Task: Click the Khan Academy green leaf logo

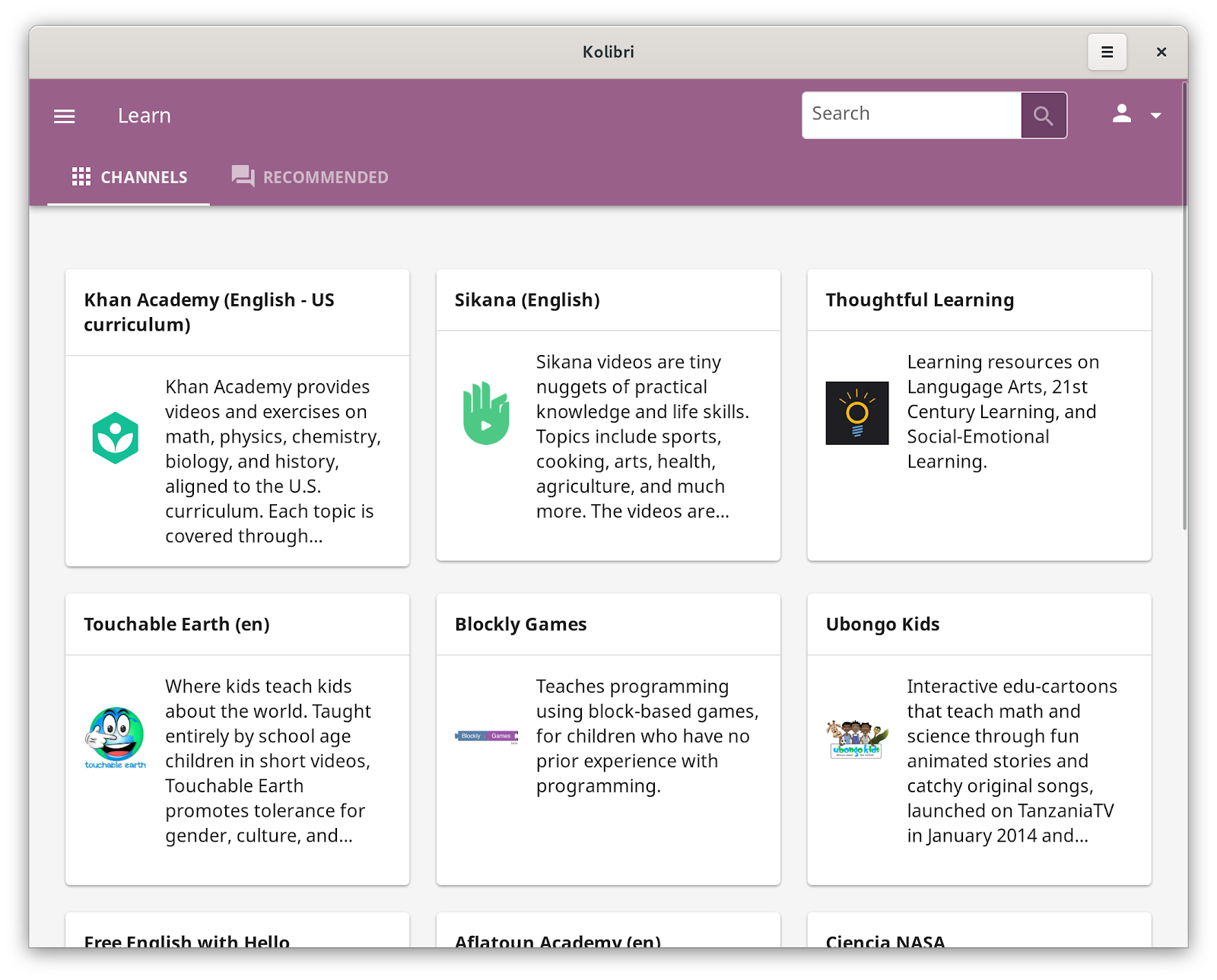Action: 116,438
